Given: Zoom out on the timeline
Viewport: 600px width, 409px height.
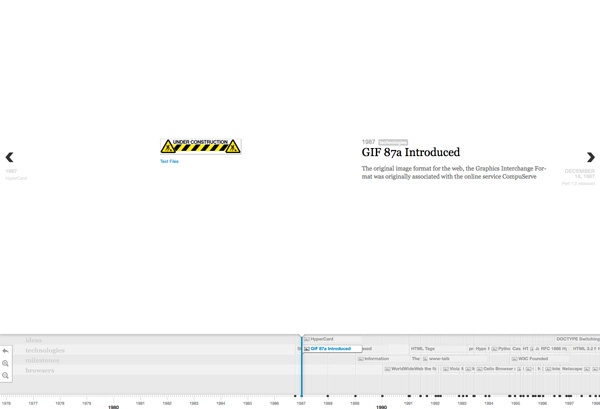Looking at the screenshot, I should click(x=5, y=375).
